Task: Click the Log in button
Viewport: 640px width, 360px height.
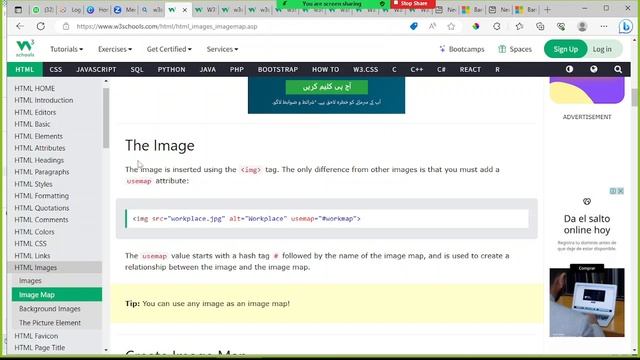Action: [x=602, y=49]
